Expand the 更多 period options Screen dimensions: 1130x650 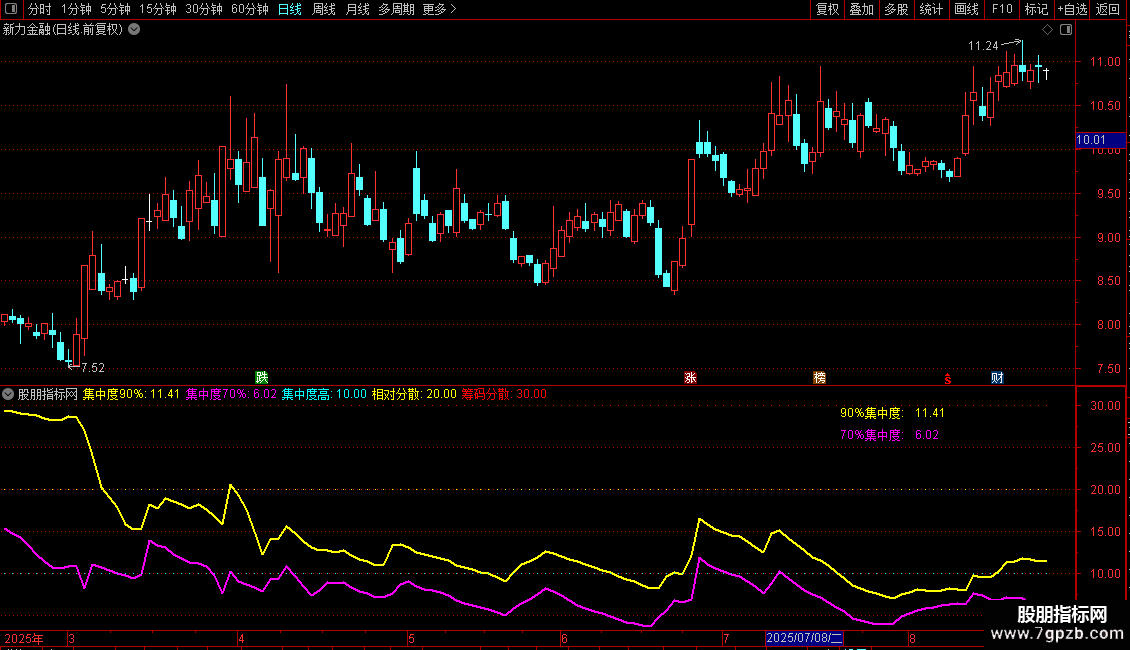point(440,9)
